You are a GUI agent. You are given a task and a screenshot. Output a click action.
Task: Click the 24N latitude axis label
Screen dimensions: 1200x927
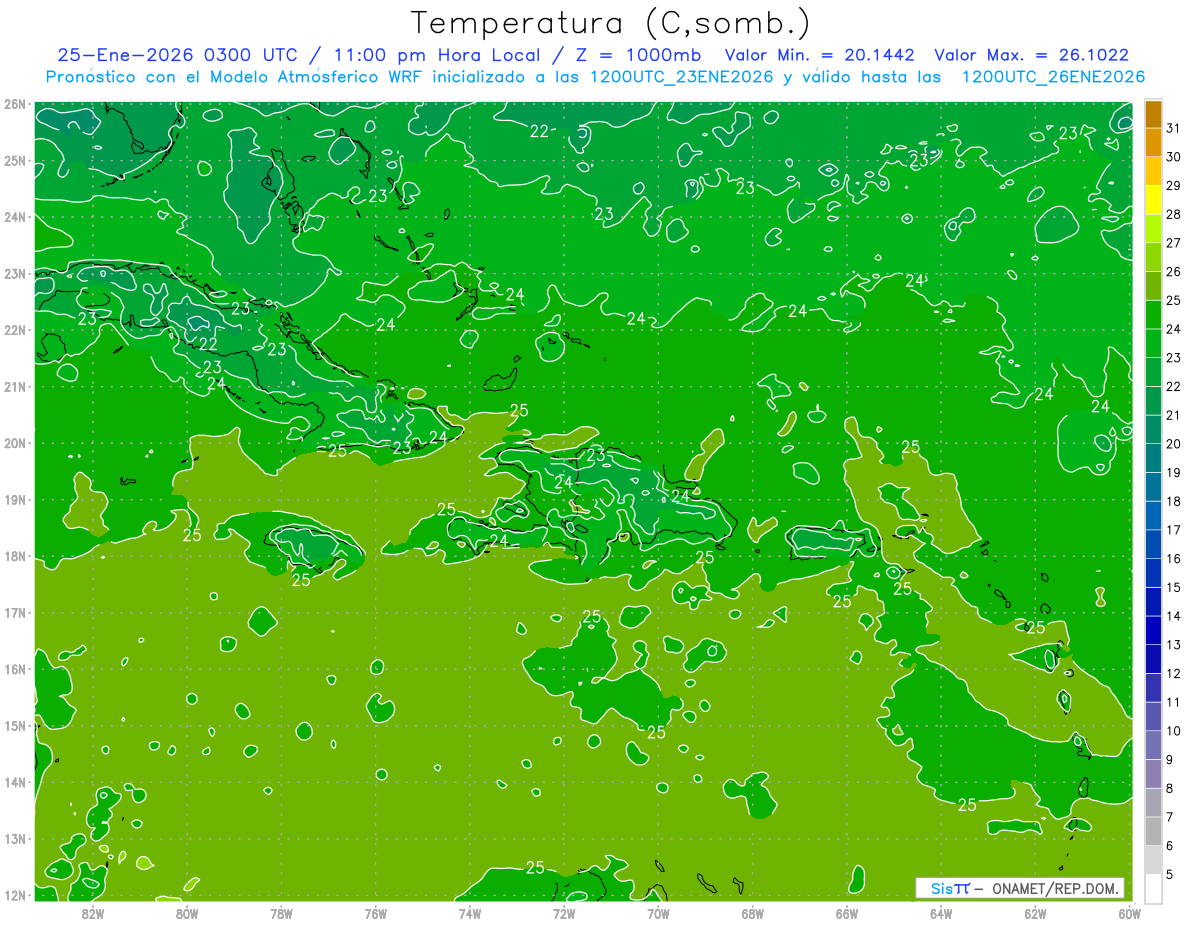pyautogui.click(x=14, y=217)
